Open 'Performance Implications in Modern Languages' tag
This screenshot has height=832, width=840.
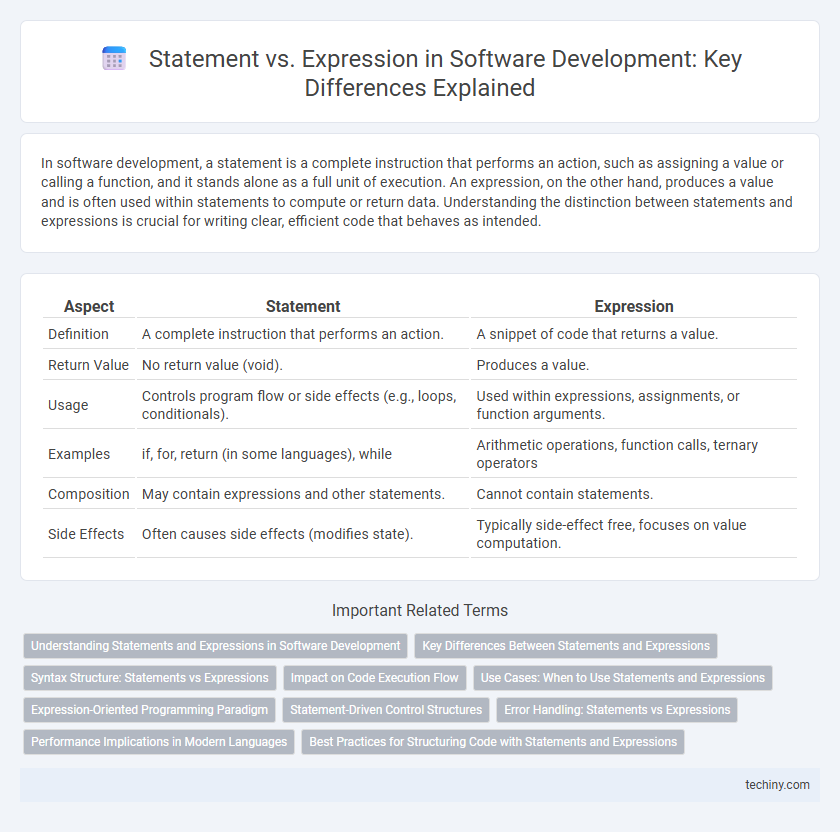[x=159, y=742]
